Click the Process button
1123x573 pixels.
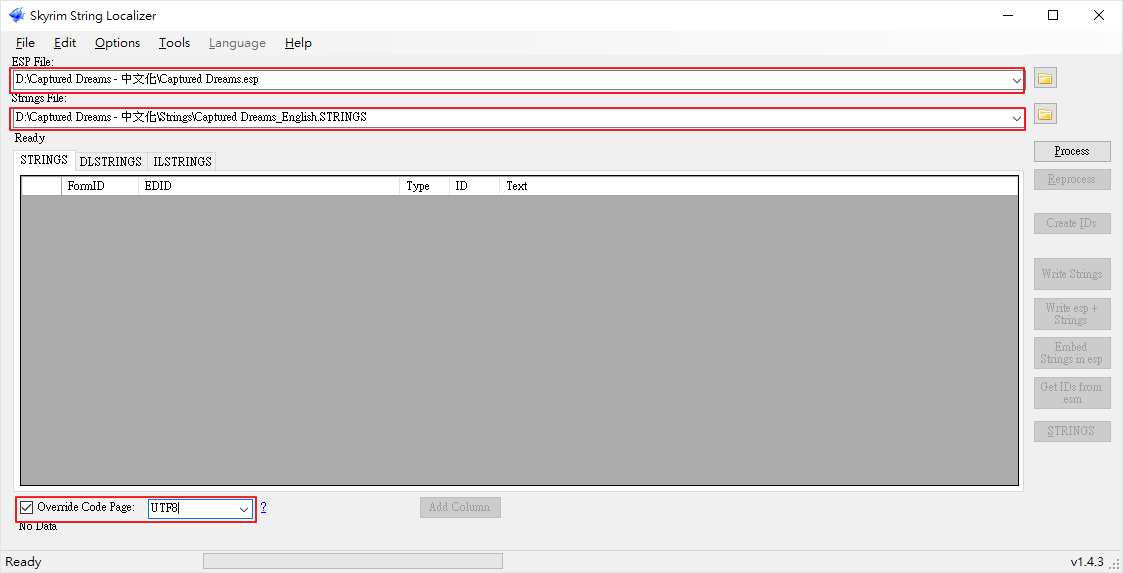tap(1072, 151)
